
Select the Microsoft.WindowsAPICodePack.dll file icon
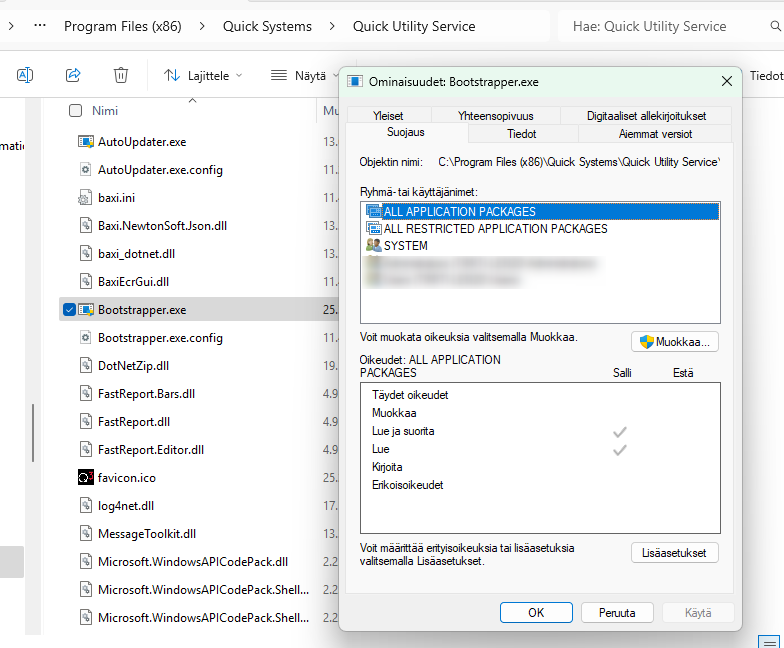coord(86,562)
